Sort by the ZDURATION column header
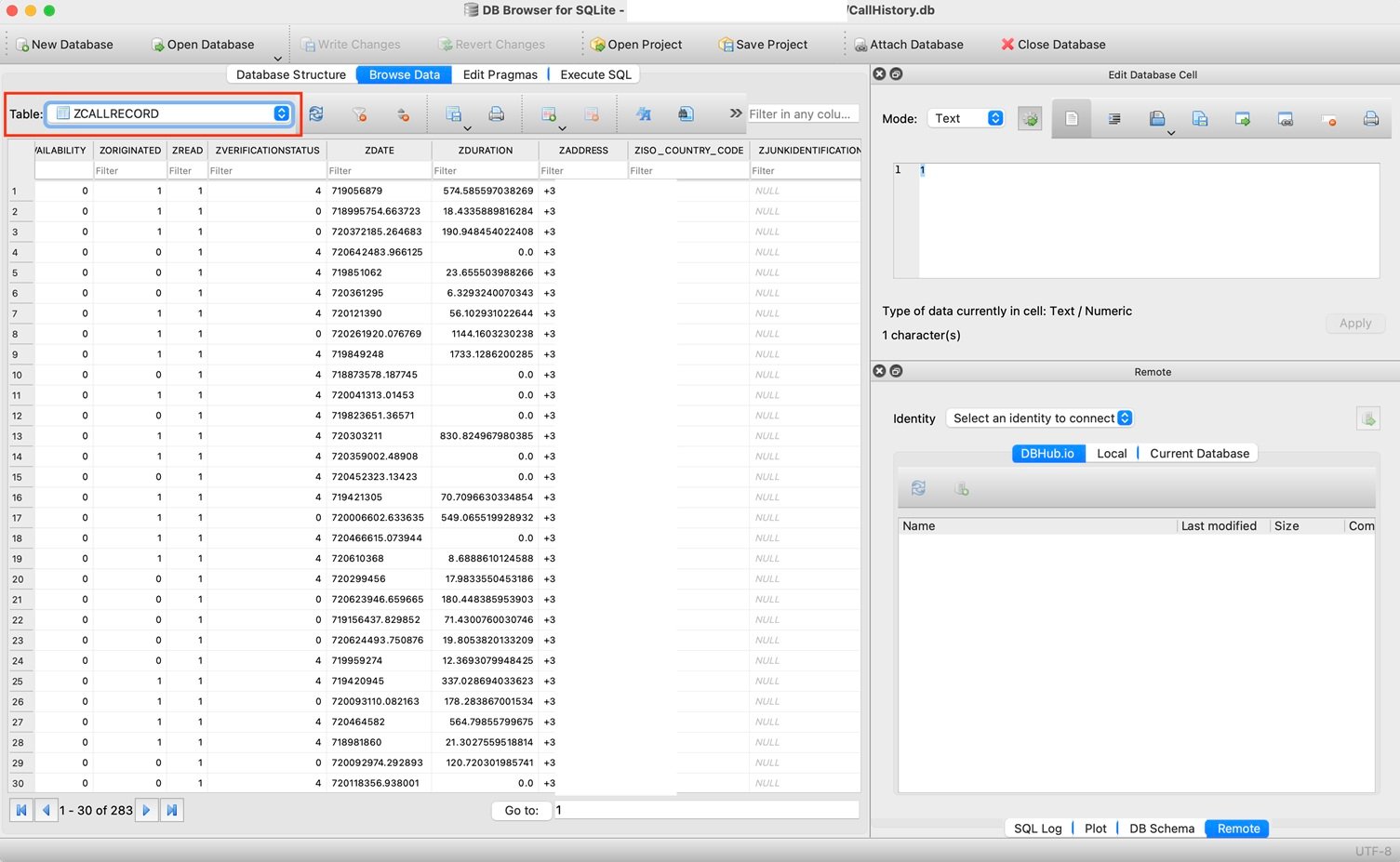The image size is (1400, 862). 486,150
